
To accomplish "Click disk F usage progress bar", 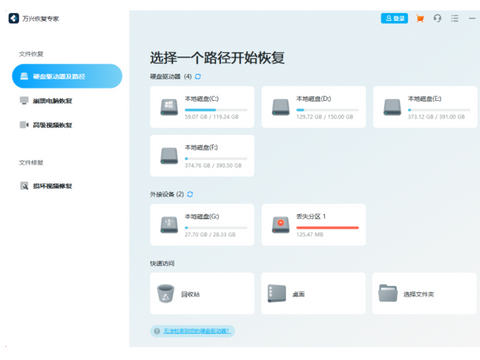I will click(216, 158).
